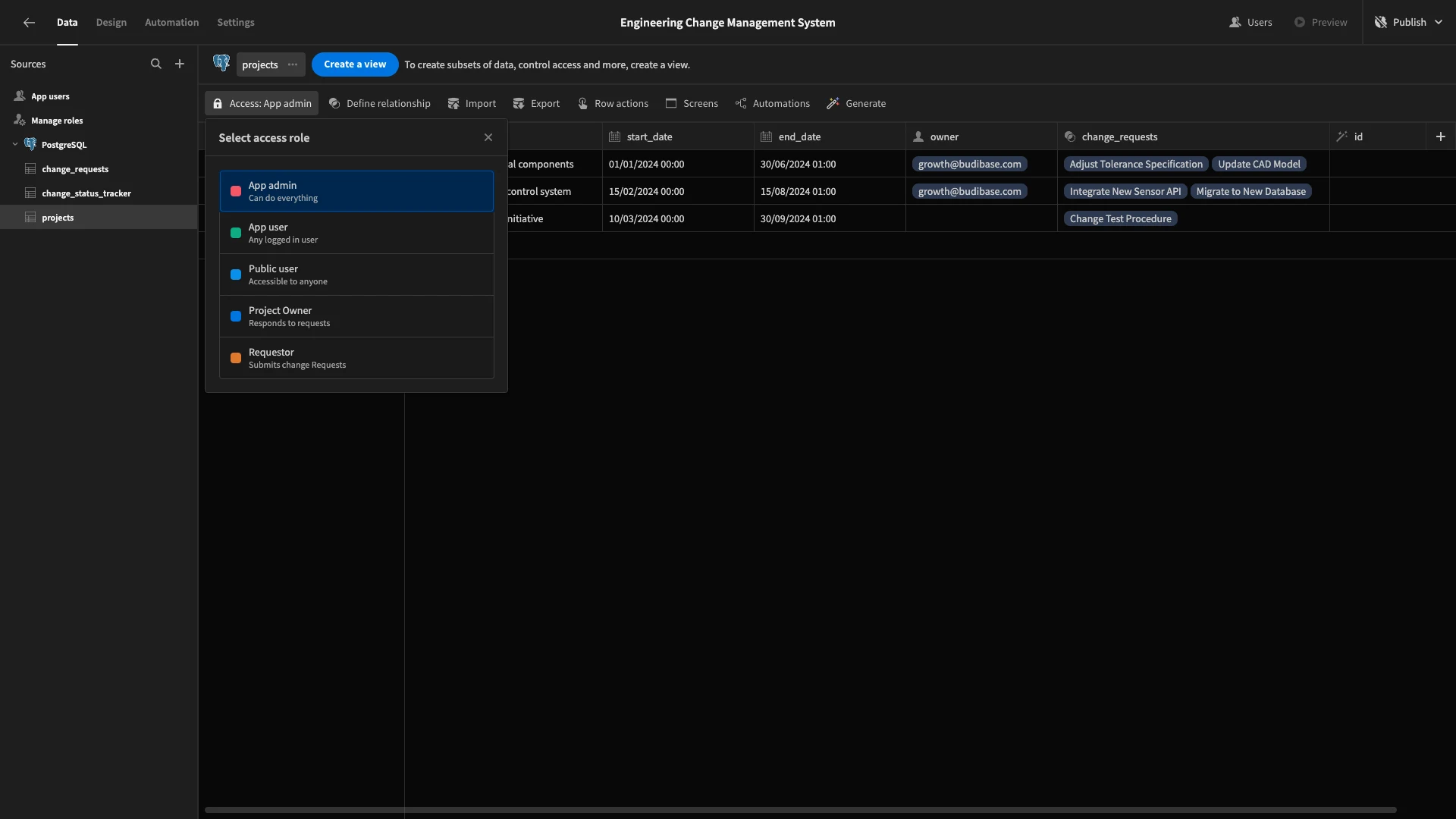
Task: Click the Define relationship button label
Action: pyautogui.click(x=388, y=104)
